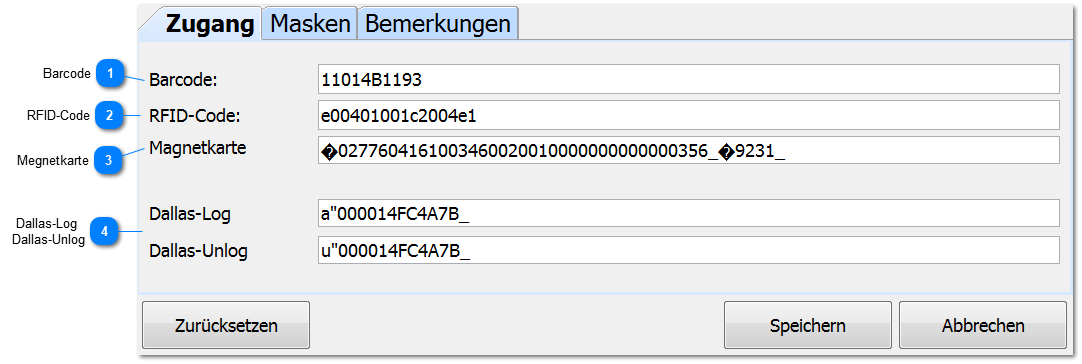Click the Barcode annotation text beside marker 1

pyautogui.click(x=67, y=73)
